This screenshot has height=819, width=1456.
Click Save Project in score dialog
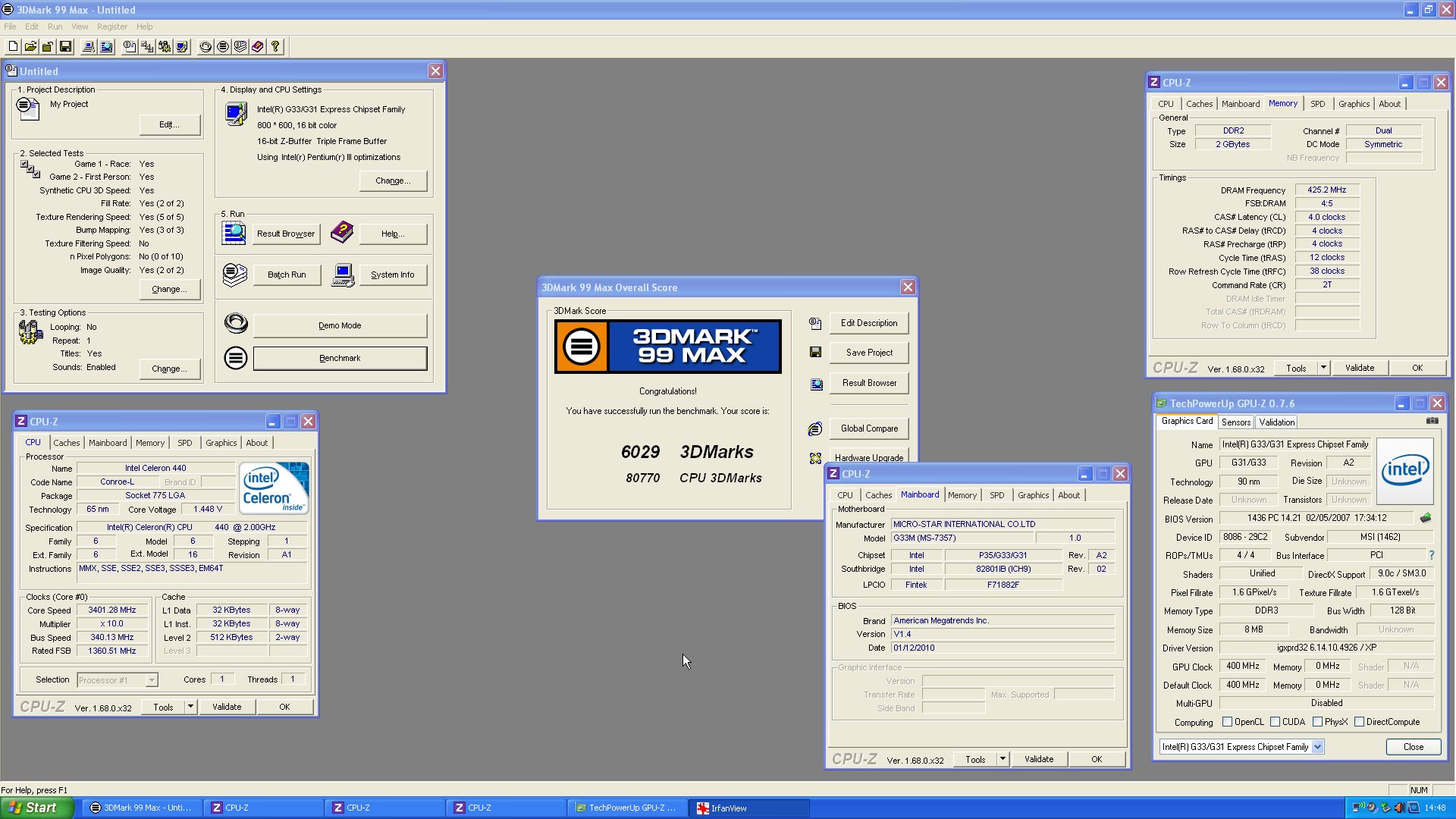tap(869, 353)
